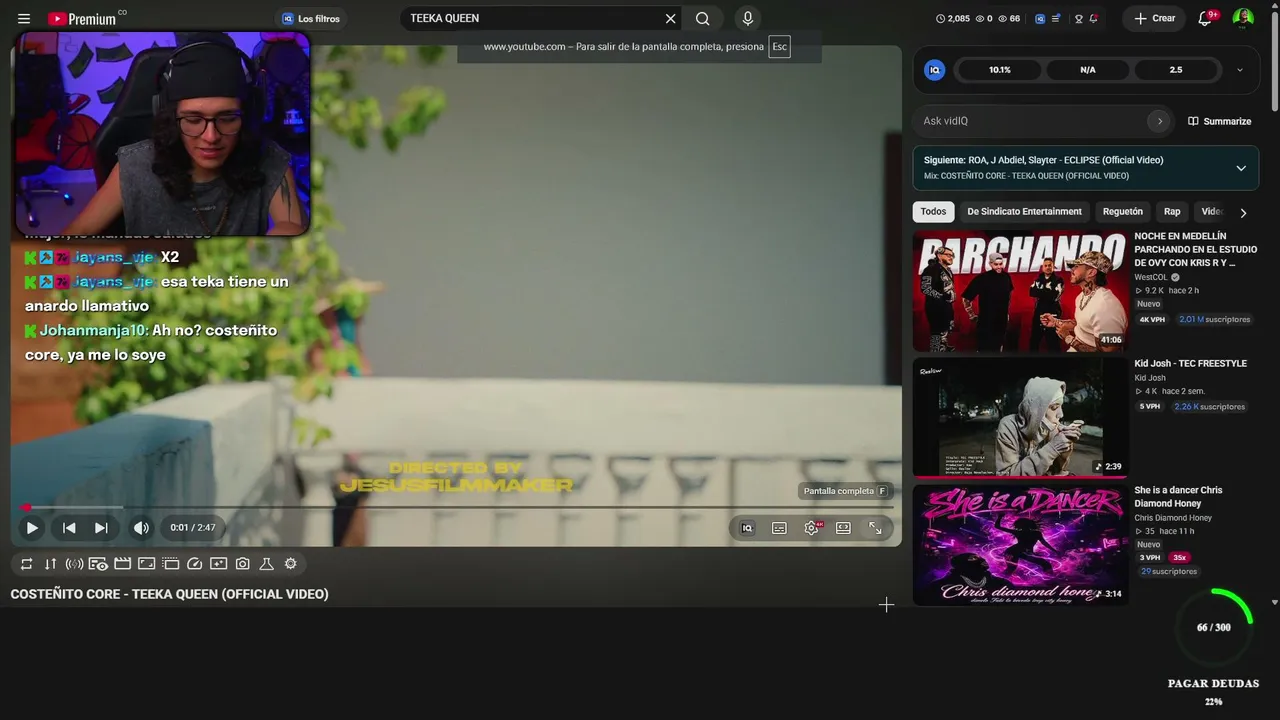The width and height of the screenshot is (1280, 720).
Task: Open vidIQ list icon in header
Action: [x=1056, y=18]
